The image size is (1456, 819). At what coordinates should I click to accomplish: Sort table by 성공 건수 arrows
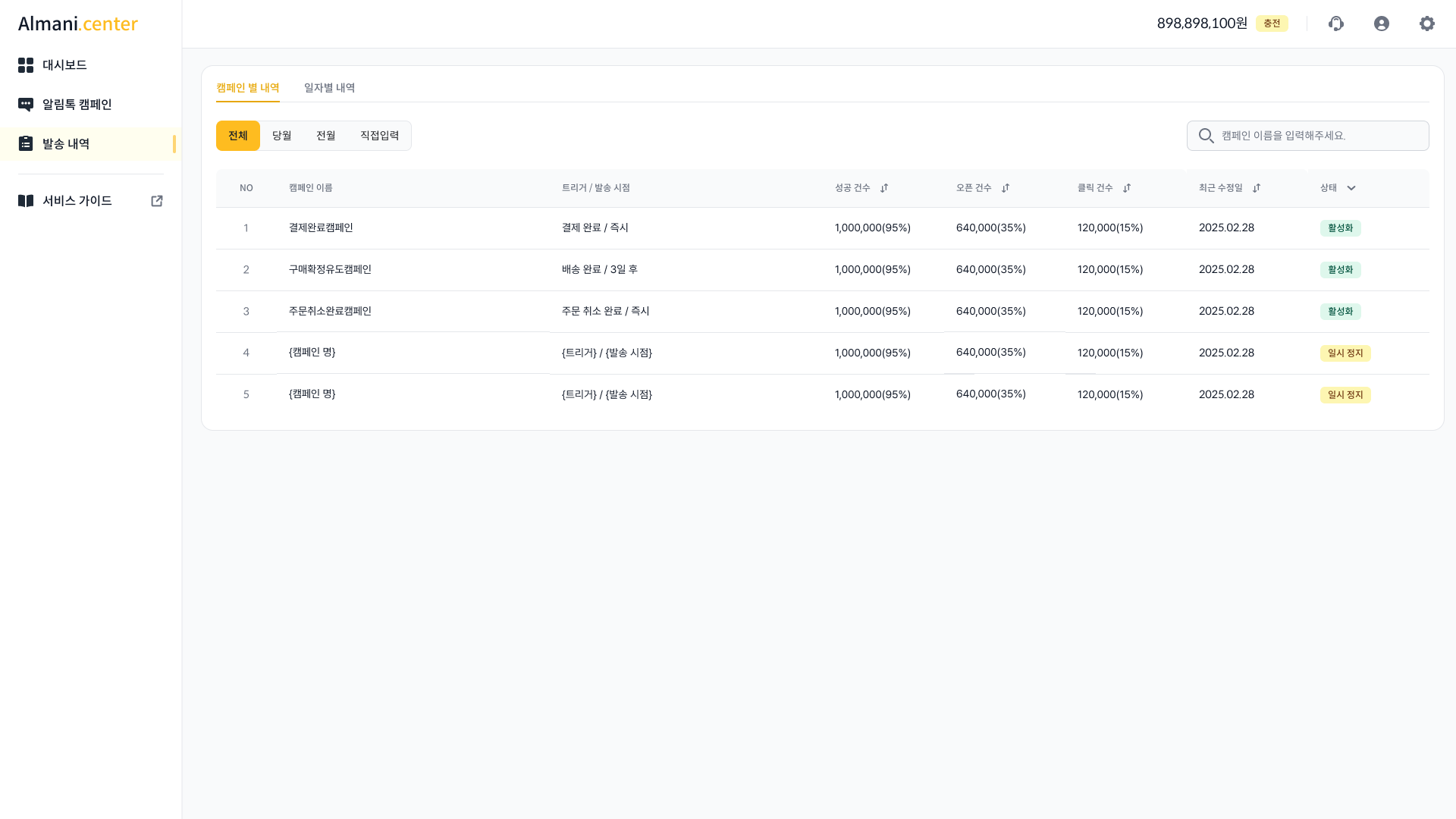(884, 188)
